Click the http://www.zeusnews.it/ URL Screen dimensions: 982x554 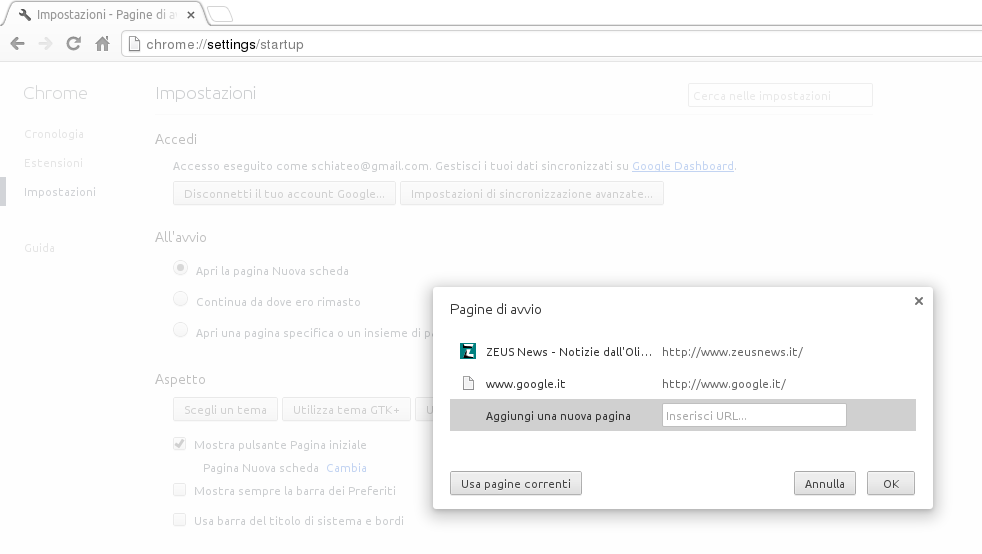tap(732, 352)
